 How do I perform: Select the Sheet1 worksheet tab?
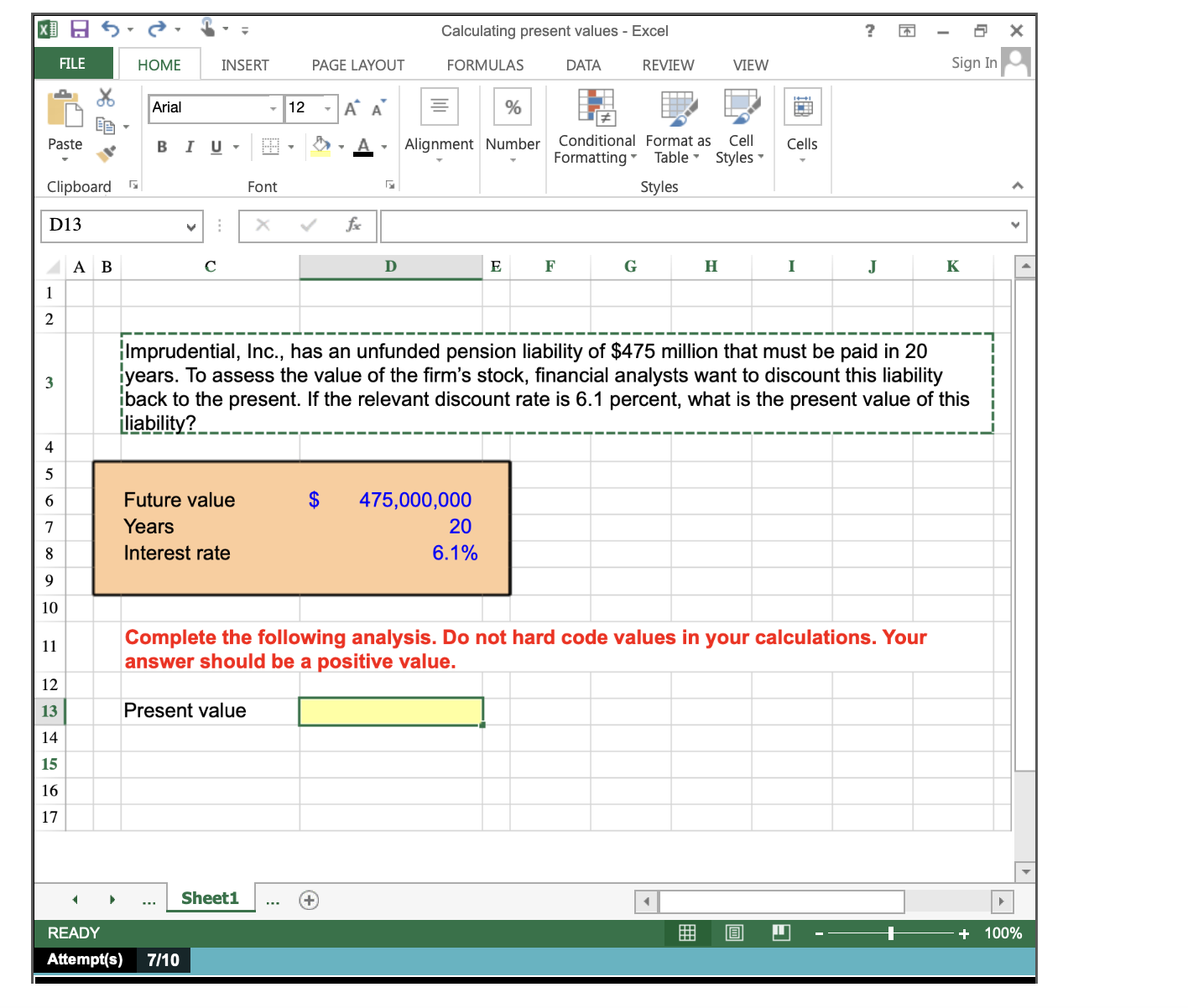click(x=210, y=898)
